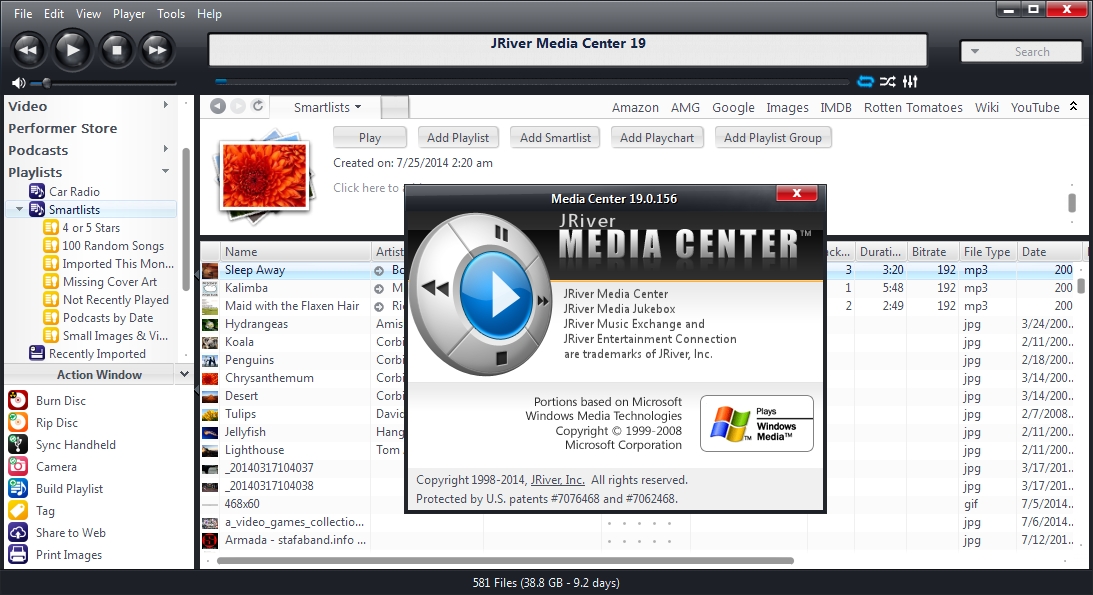Screen dimensions: 1093x595
Task: Open the File menu
Action: [23, 13]
